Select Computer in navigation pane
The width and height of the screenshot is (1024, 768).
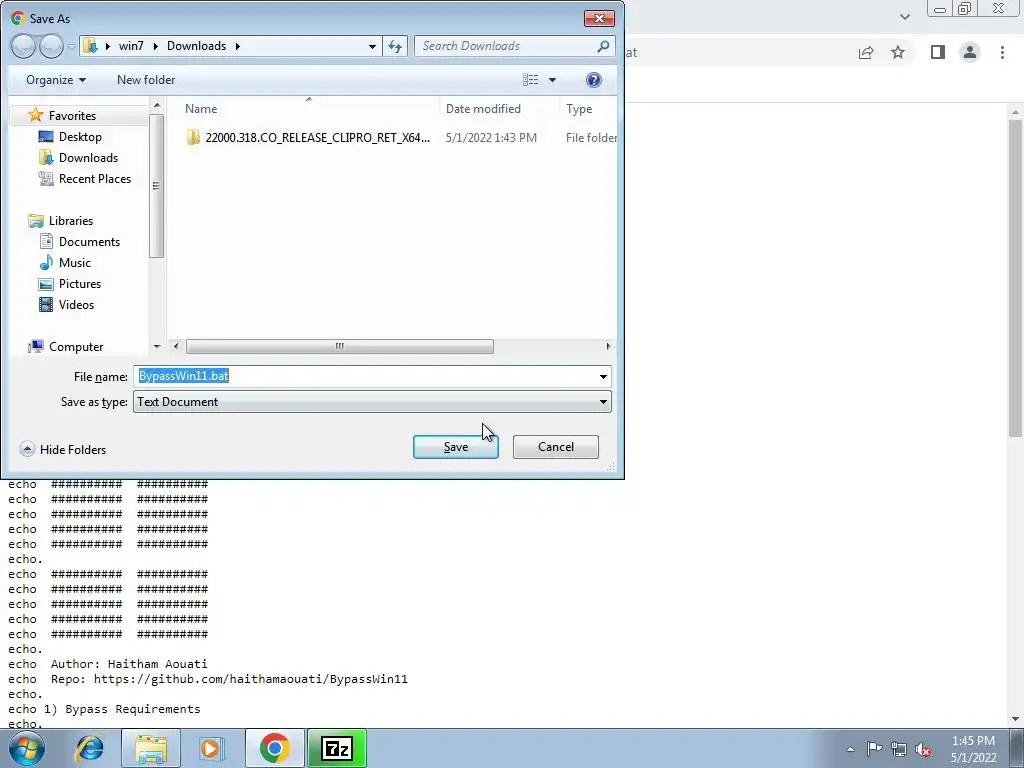click(76, 347)
